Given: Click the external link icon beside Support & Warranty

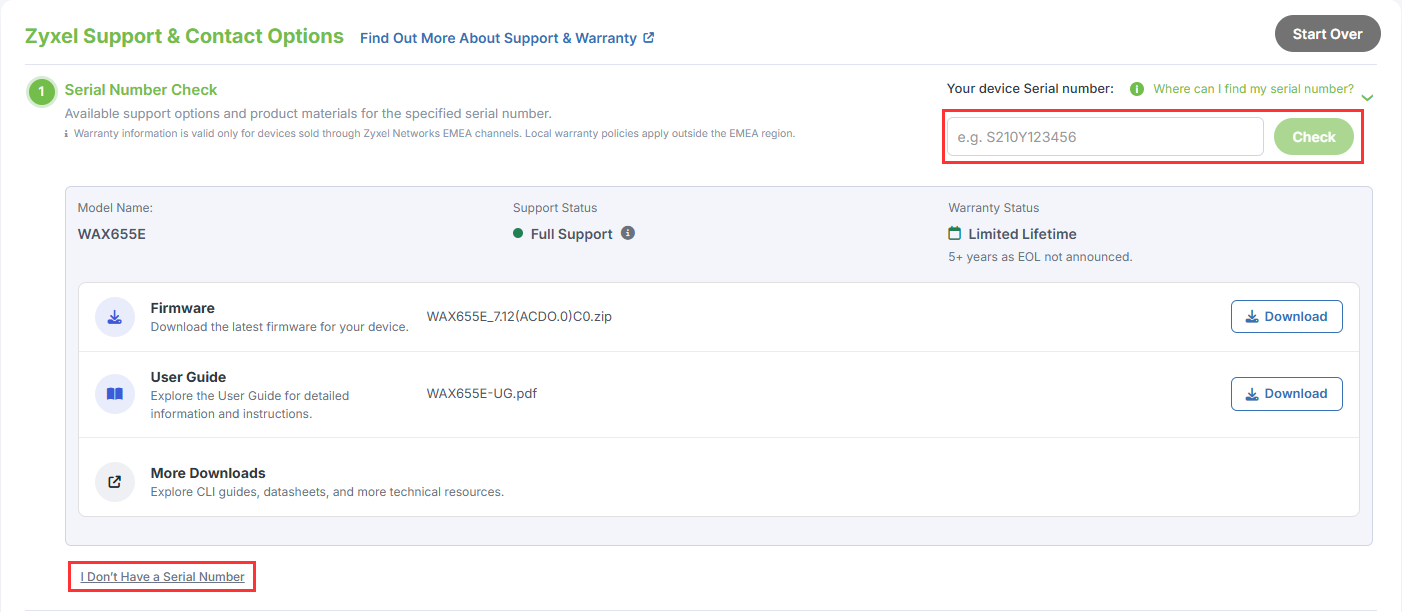Looking at the screenshot, I should click(x=649, y=38).
